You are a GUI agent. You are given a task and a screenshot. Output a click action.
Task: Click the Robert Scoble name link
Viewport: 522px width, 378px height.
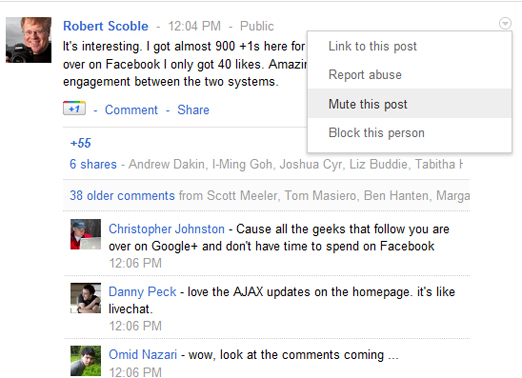pyautogui.click(x=106, y=26)
